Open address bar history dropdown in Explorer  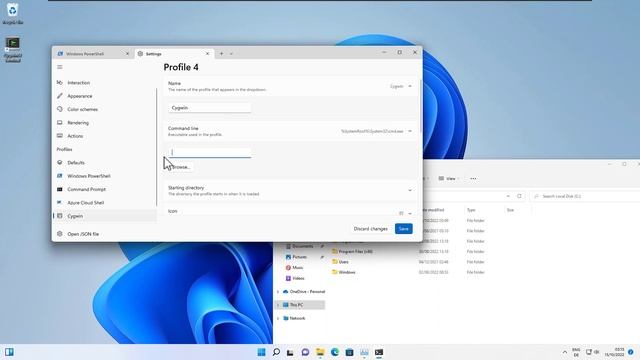508,196
